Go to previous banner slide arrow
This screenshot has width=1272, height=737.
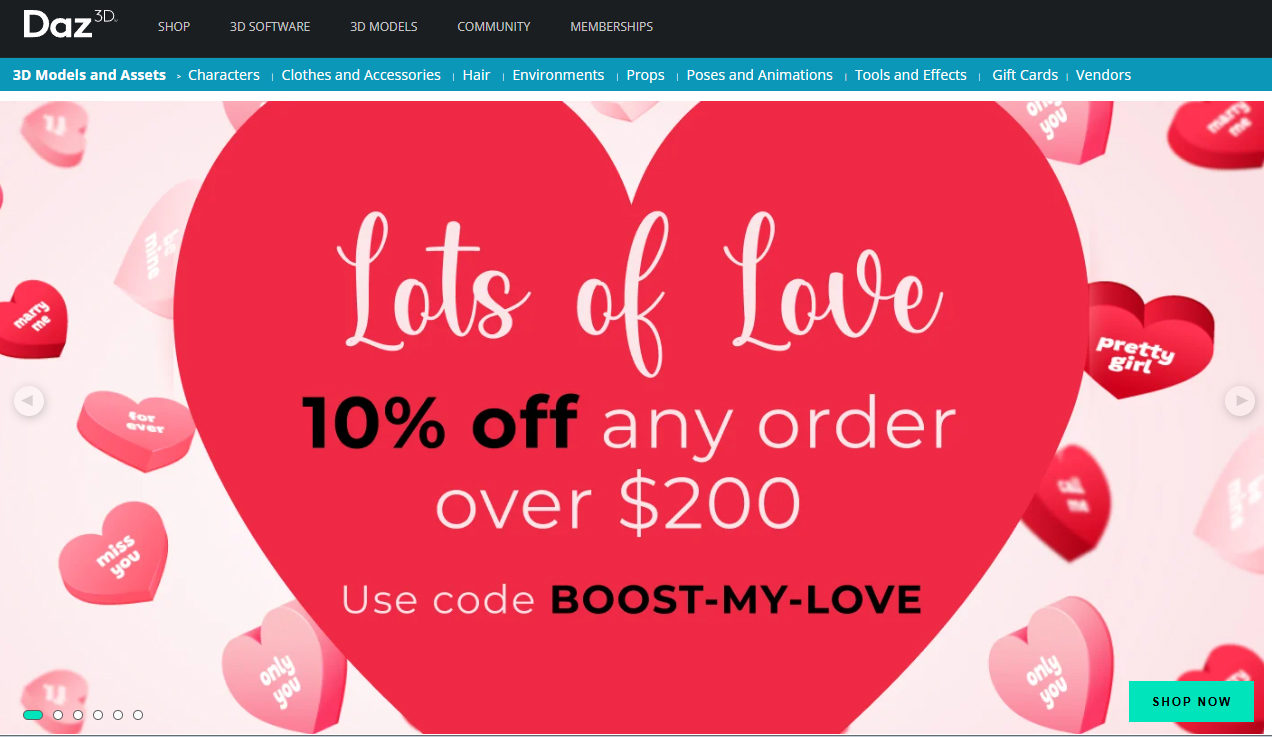pos(29,401)
